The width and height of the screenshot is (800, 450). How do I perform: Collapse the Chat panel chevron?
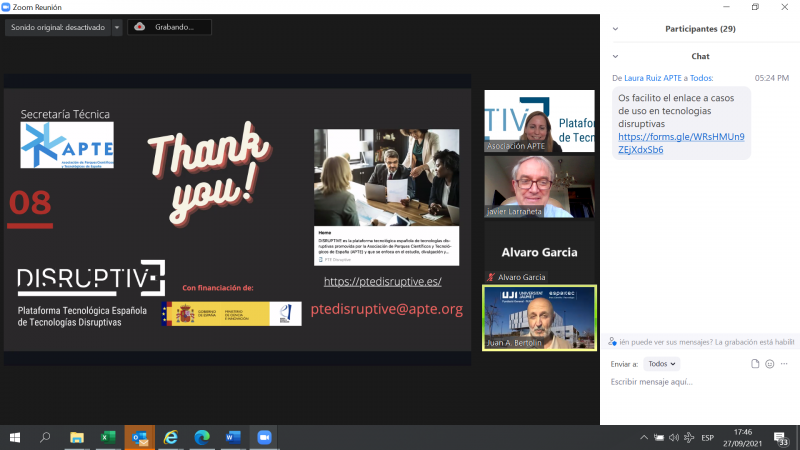point(616,56)
